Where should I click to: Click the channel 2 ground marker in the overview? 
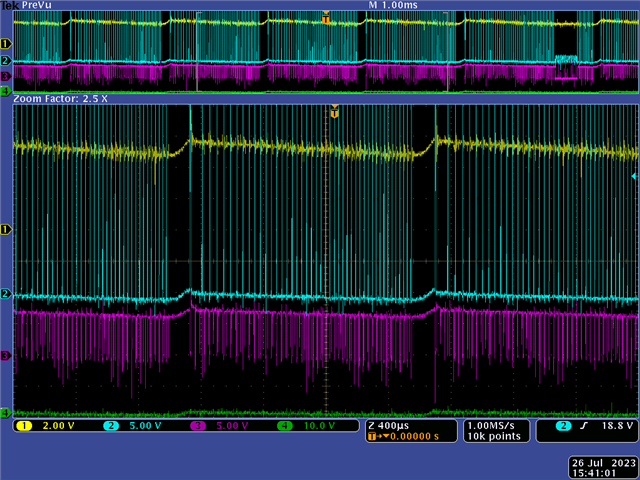pyautogui.click(x=6, y=61)
